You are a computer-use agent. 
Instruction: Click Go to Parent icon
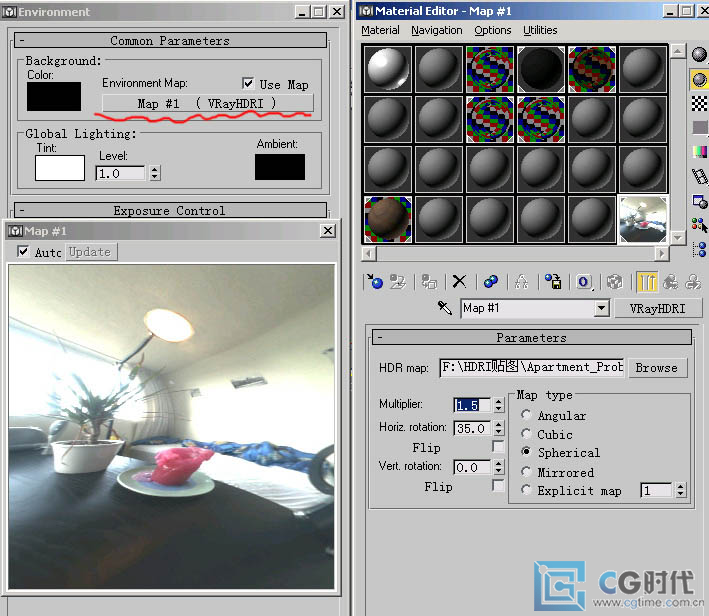[x=671, y=282]
